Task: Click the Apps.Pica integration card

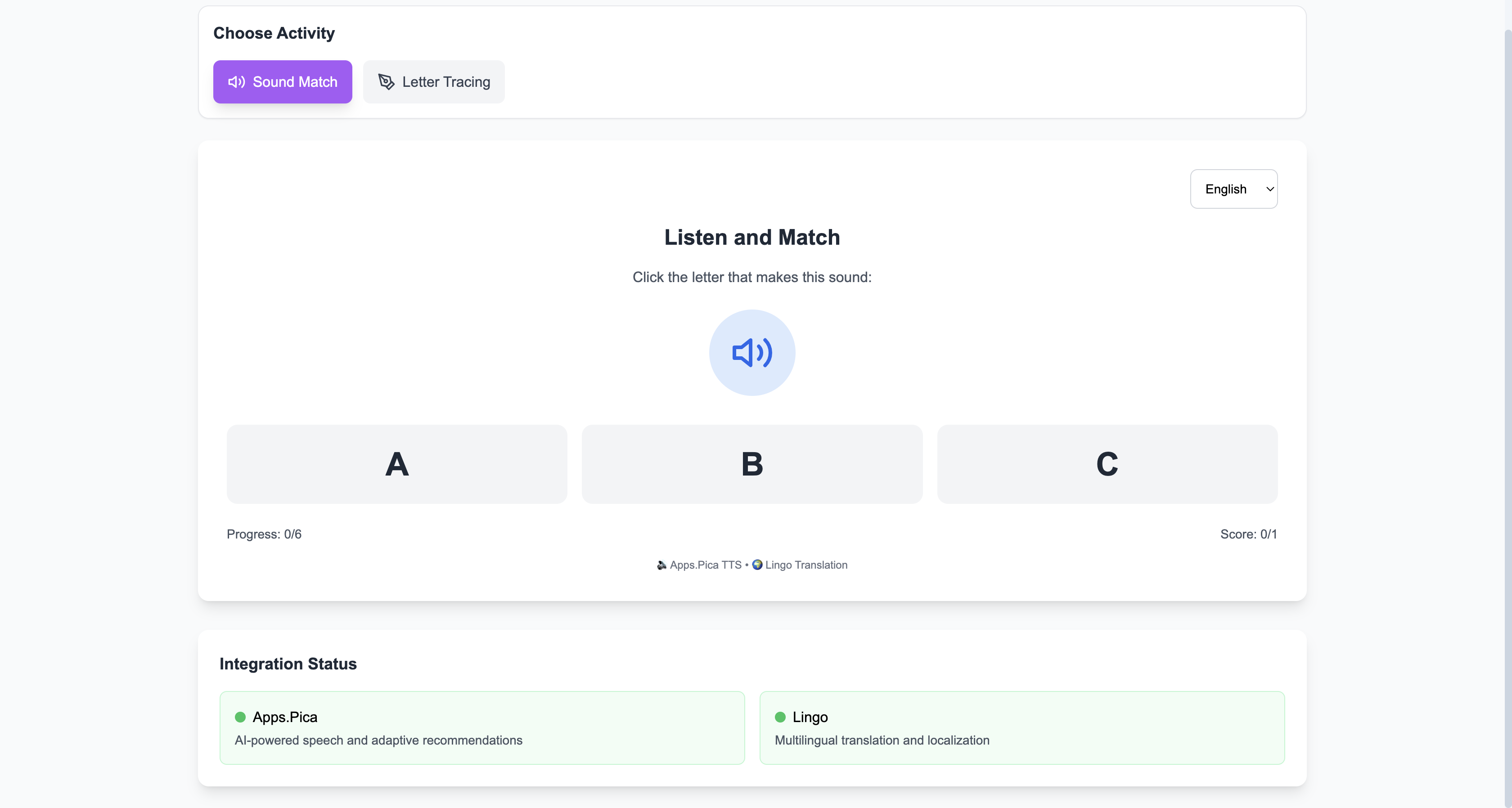Action: 482,727
